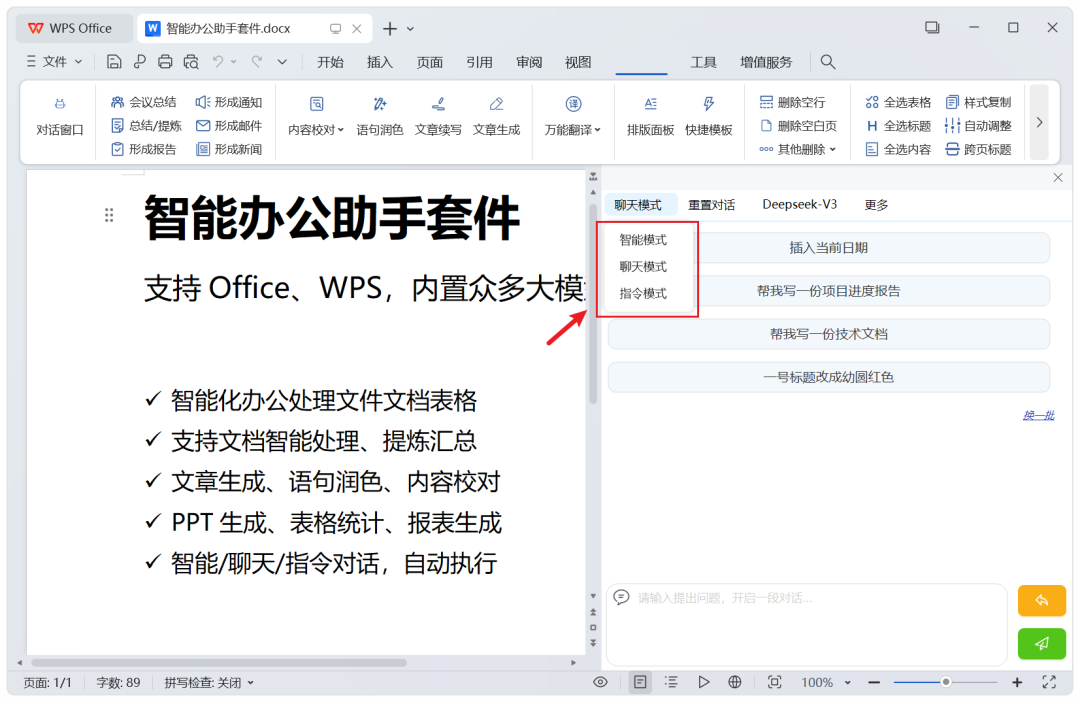Click 帮我写一份技术文档 suggestion button
This screenshot has width=1080, height=702.
point(829,334)
